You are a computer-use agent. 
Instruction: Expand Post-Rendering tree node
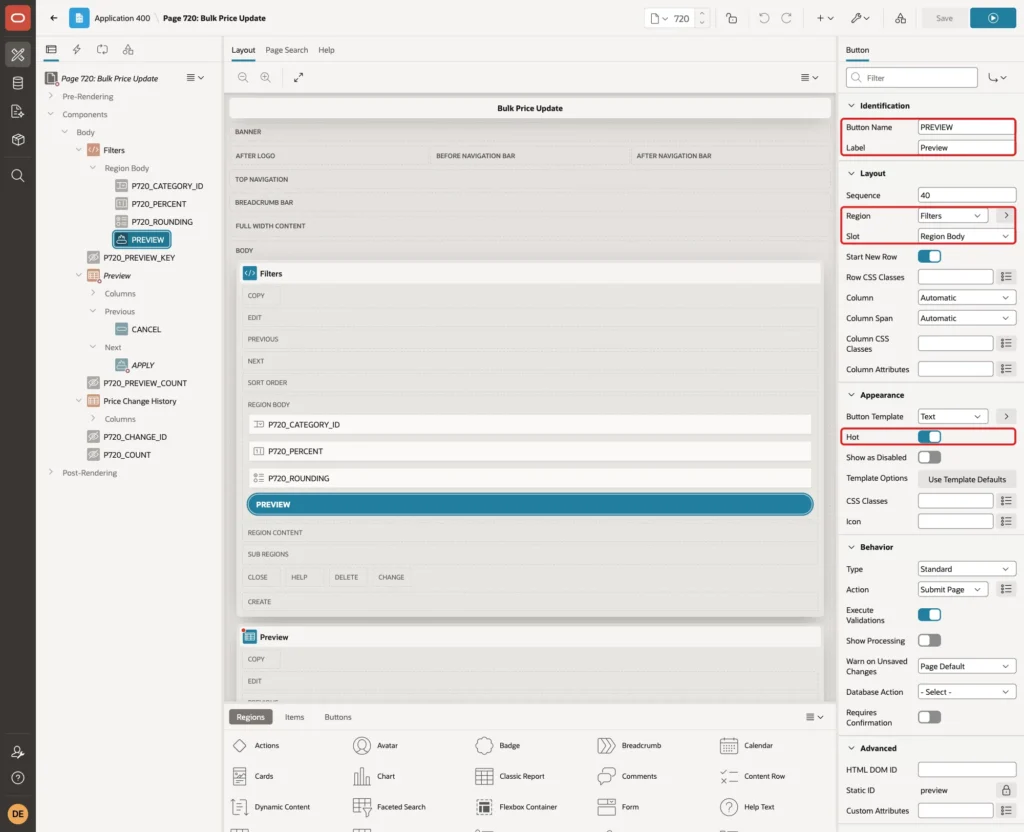click(51, 472)
